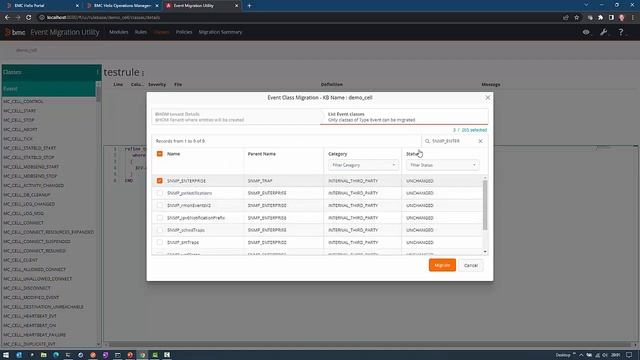Click the selected count link above the table
Image resolution: width=640 pixels, height=360 pixels.
tap(470, 130)
